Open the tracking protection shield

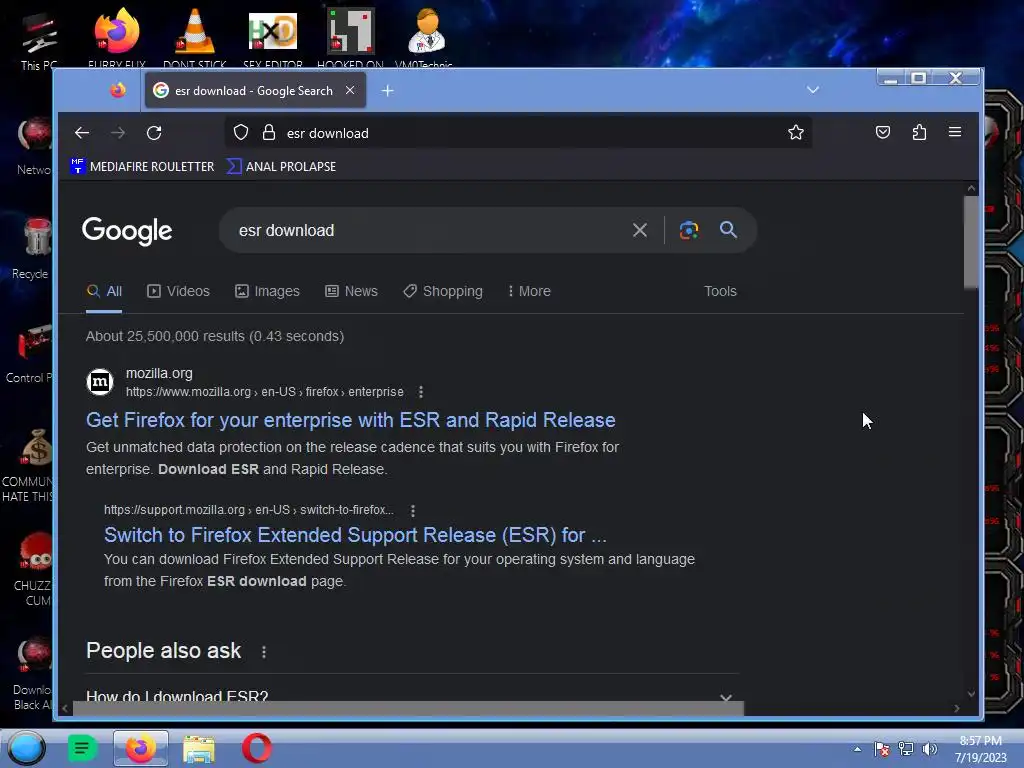pos(241,133)
